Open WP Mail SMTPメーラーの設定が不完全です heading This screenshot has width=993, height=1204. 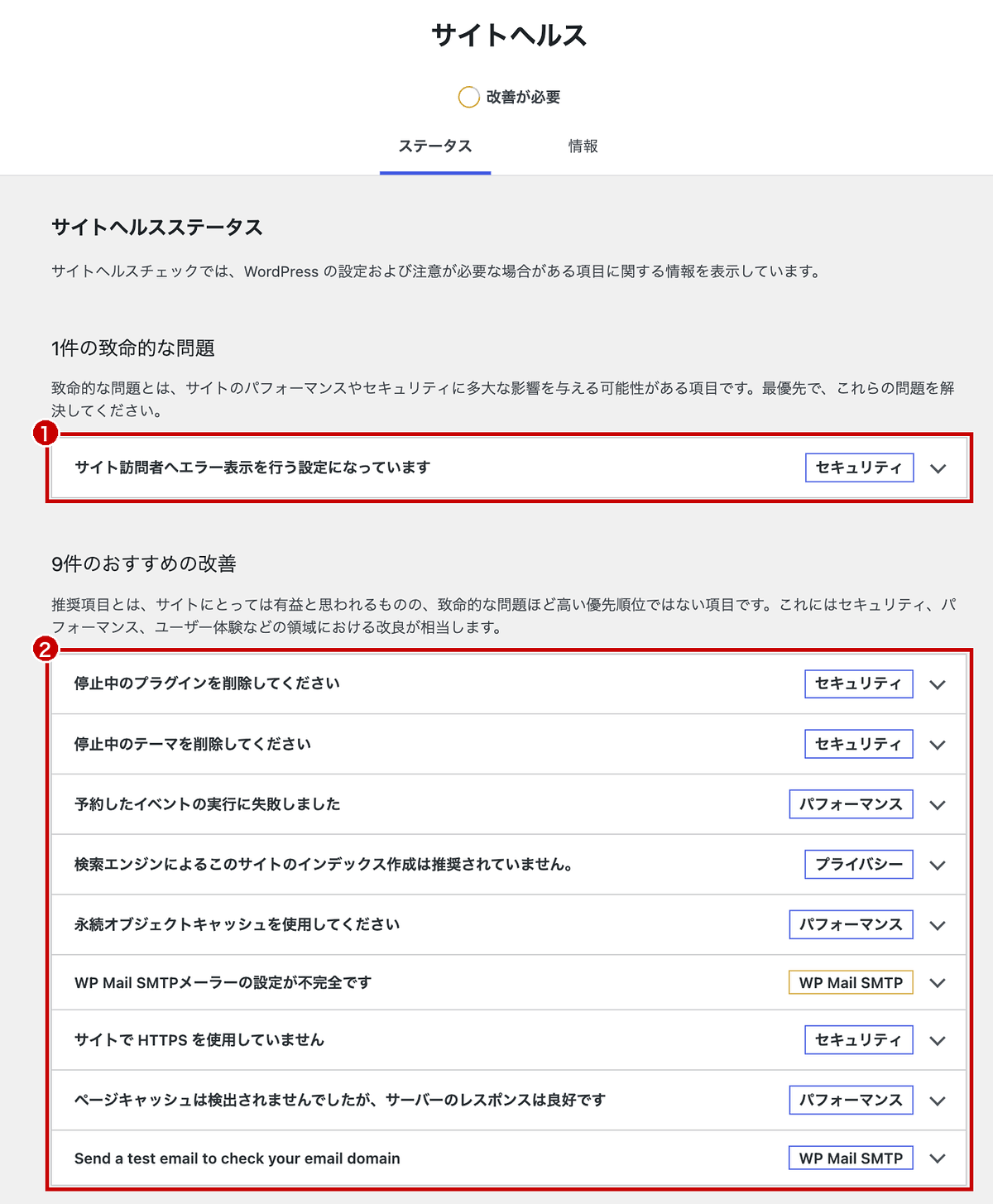click(223, 982)
